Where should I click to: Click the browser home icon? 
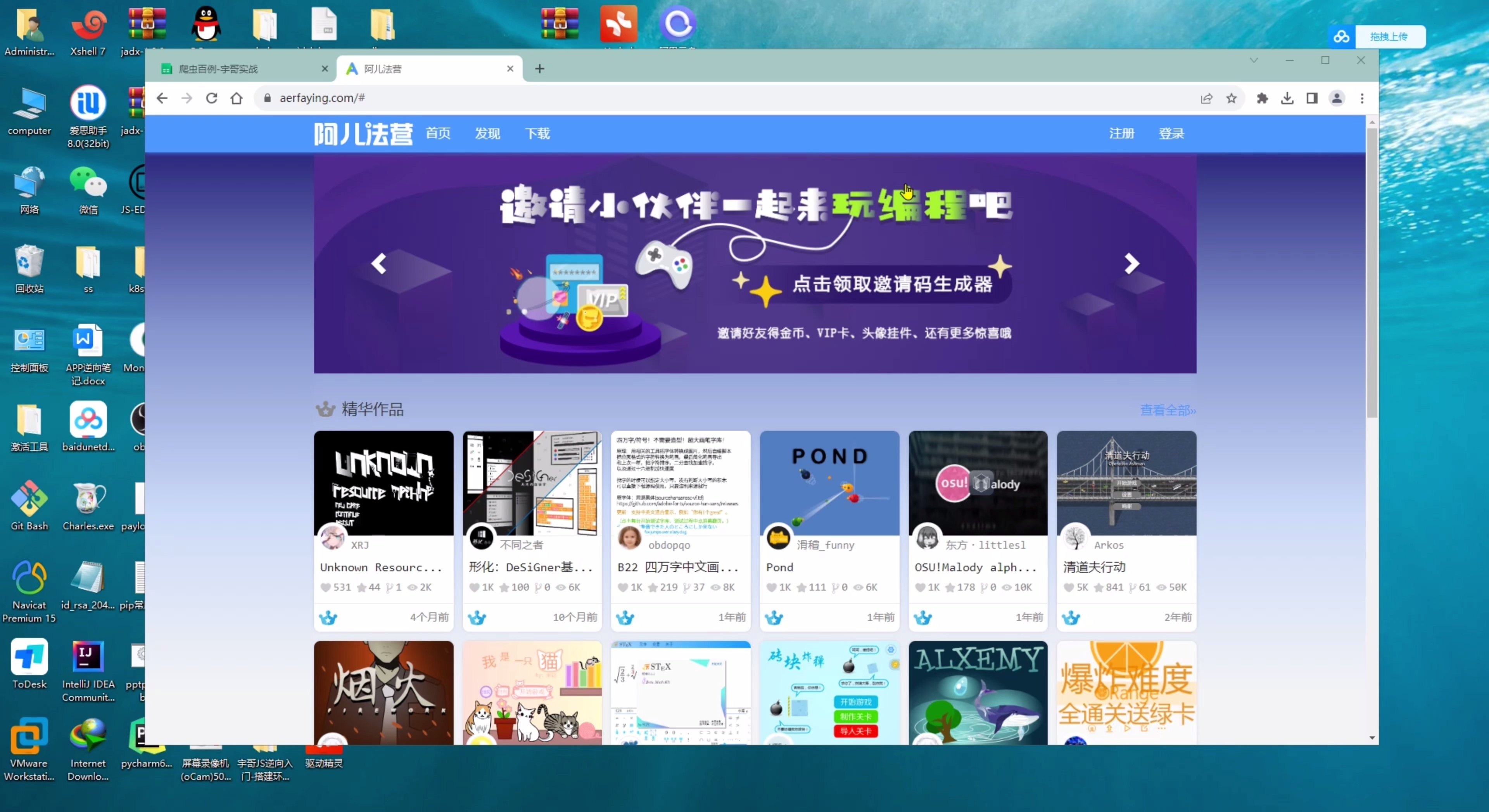coord(237,98)
